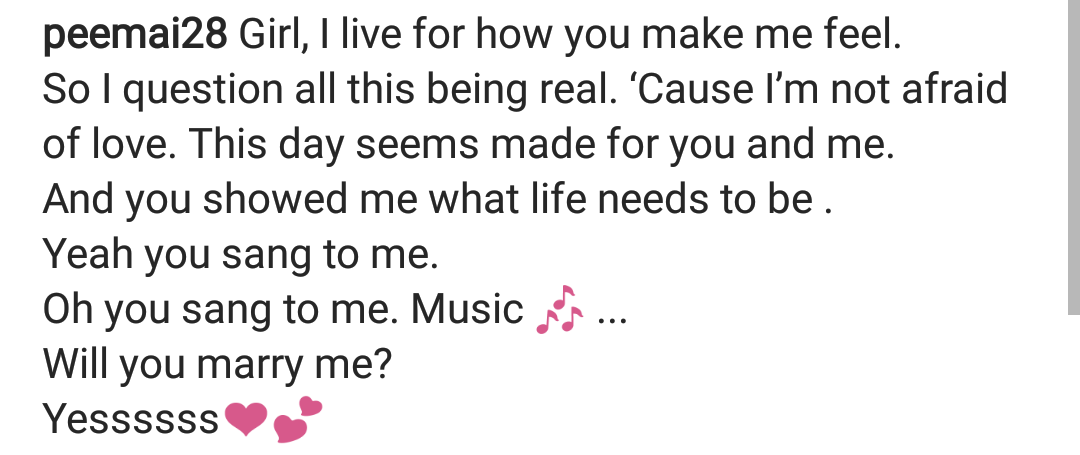
Task: Click the large pink heart emoji
Action: point(246,419)
